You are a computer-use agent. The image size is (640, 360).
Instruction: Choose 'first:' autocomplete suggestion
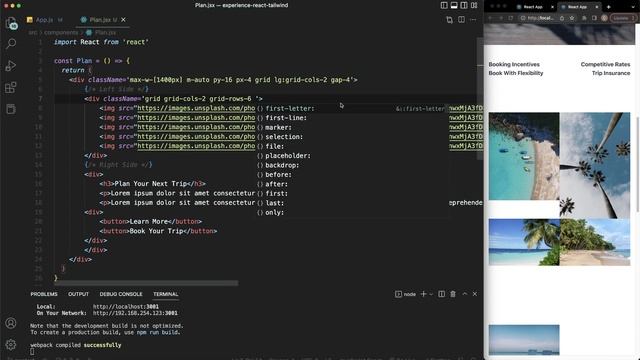352,193
